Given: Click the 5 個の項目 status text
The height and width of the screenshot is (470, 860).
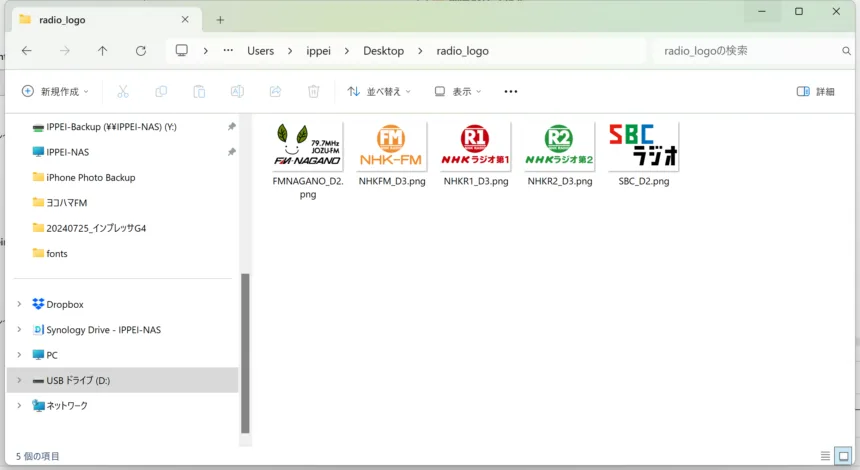Looking at the screenshot, I should [37, 456].
